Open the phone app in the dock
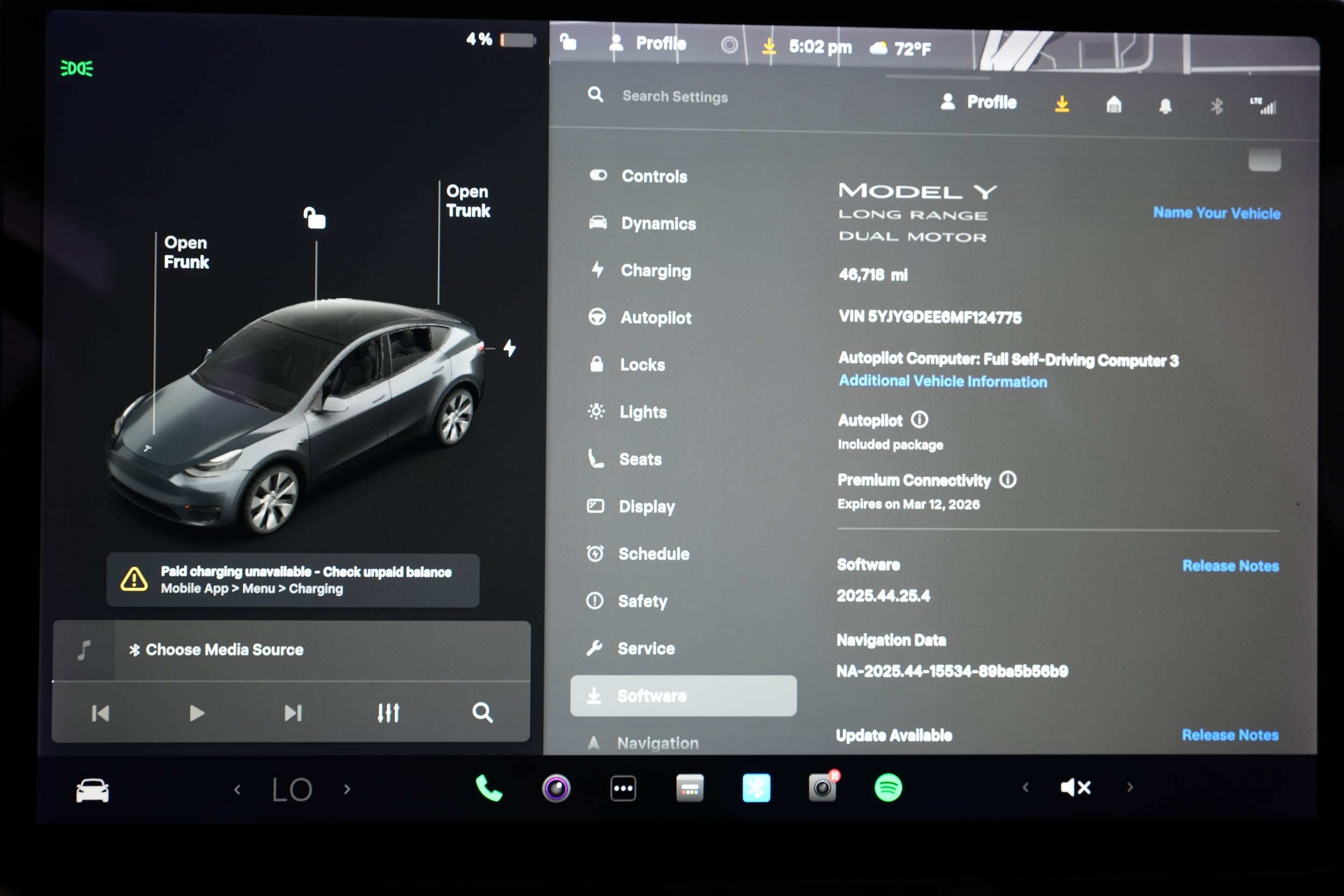 click(489, 788)
